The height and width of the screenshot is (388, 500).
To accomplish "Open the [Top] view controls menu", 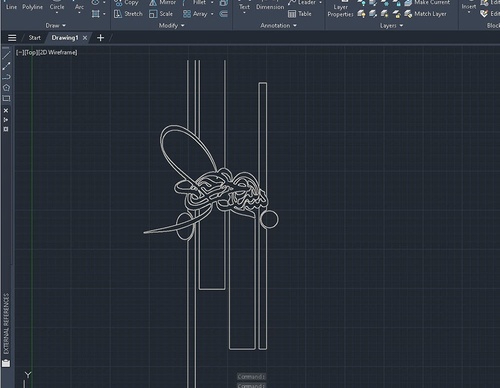I will [31, 52].
